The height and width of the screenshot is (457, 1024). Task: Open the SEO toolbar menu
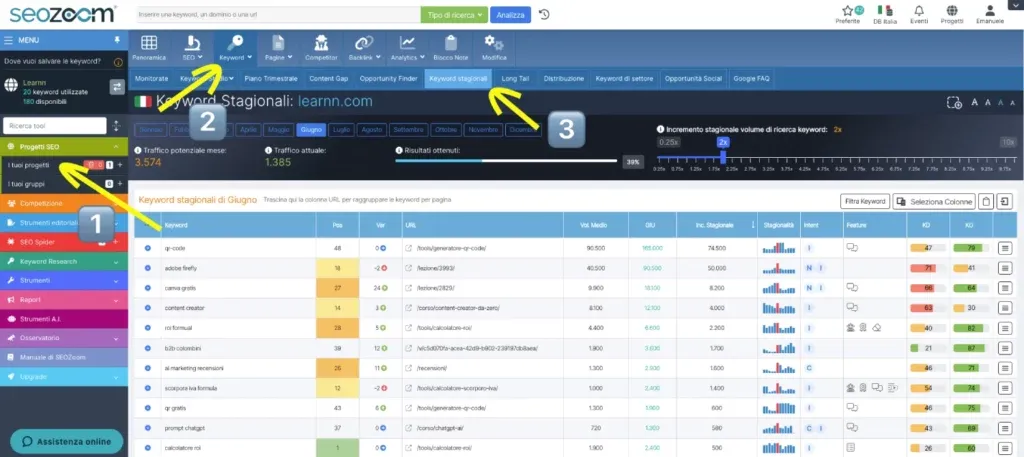(x=192, y=48)
